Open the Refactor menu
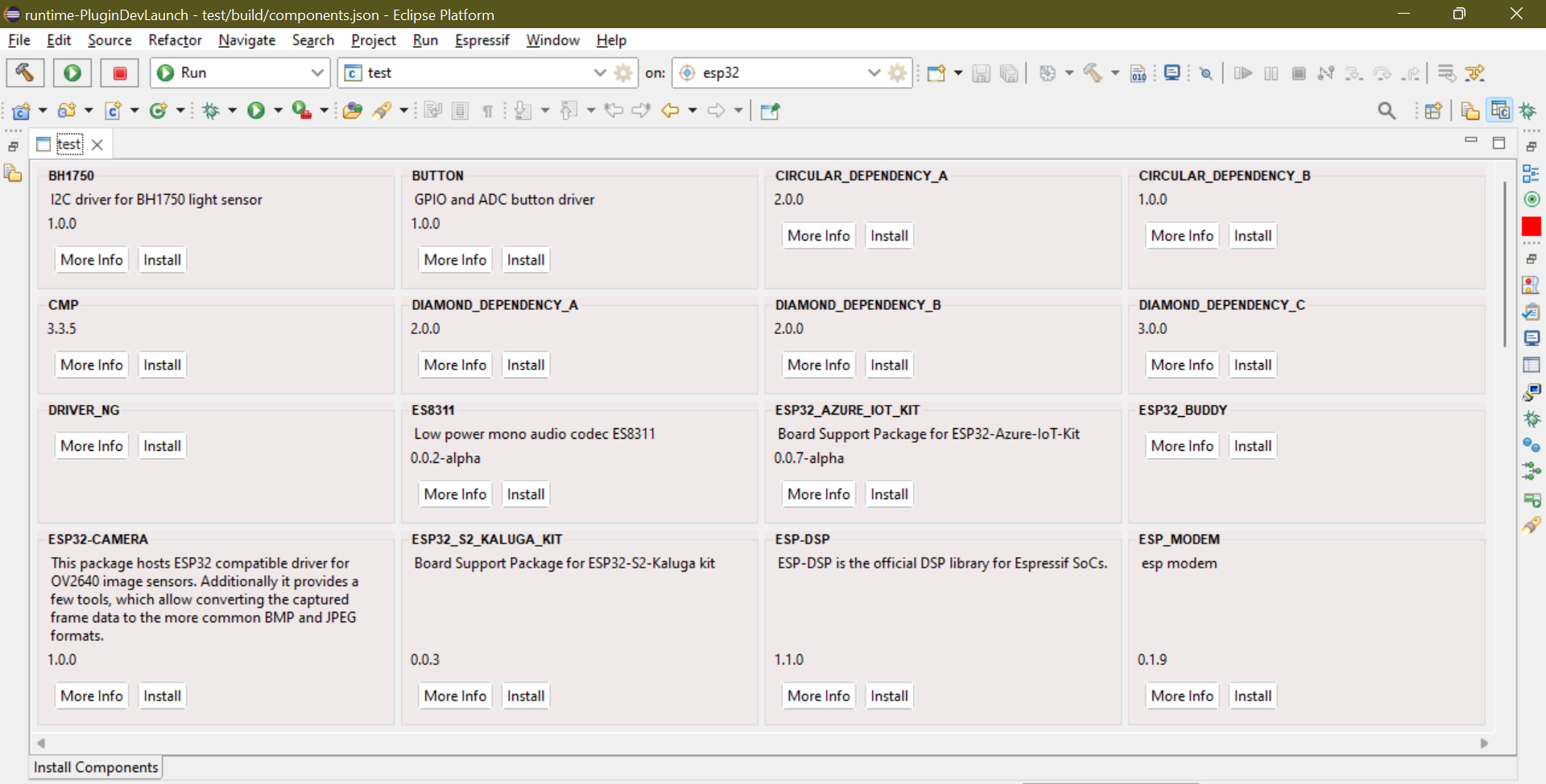The width and height of the screenshot is (1546, 784). click(x=175, y=40)
